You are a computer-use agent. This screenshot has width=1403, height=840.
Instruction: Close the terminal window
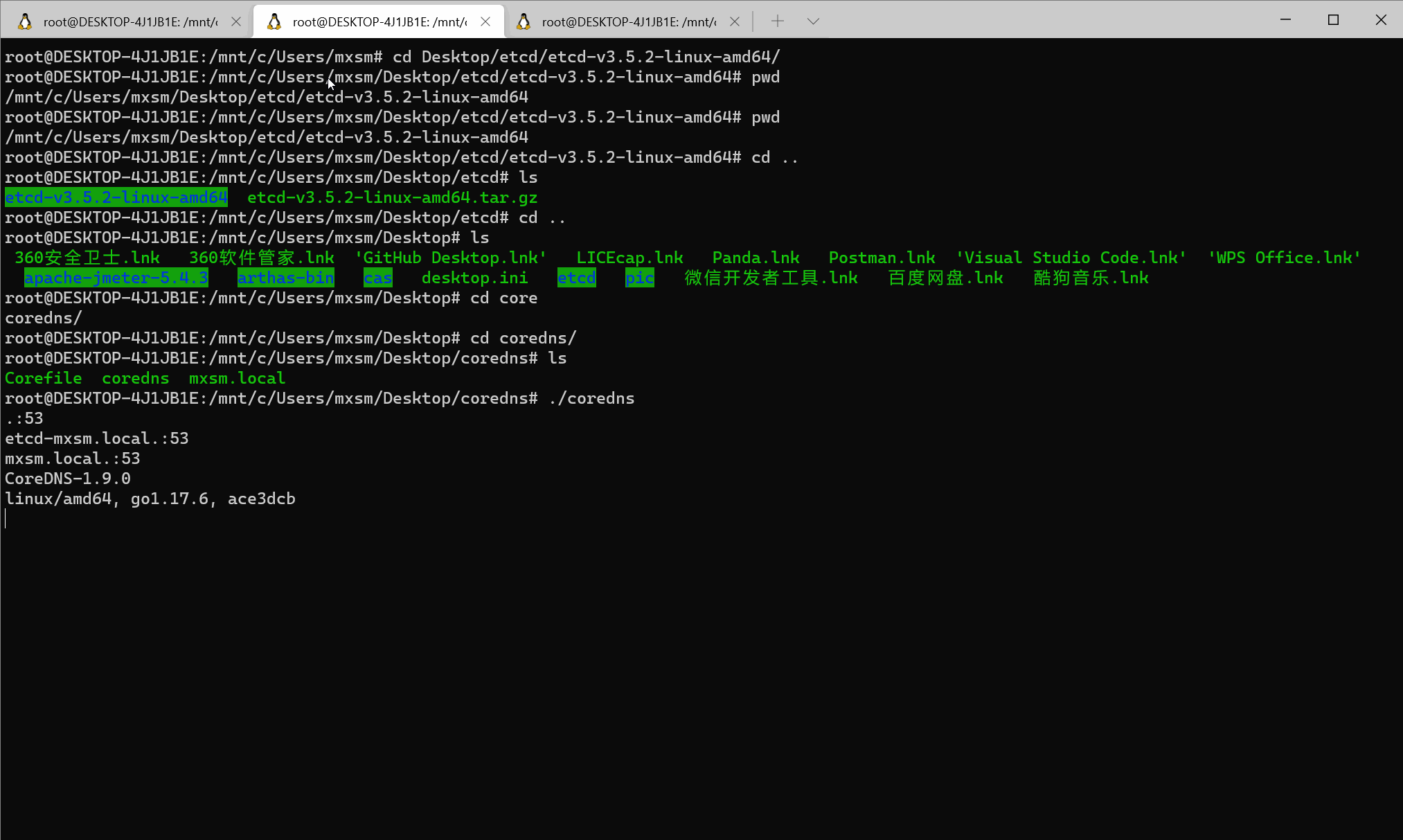[1381, 19]
